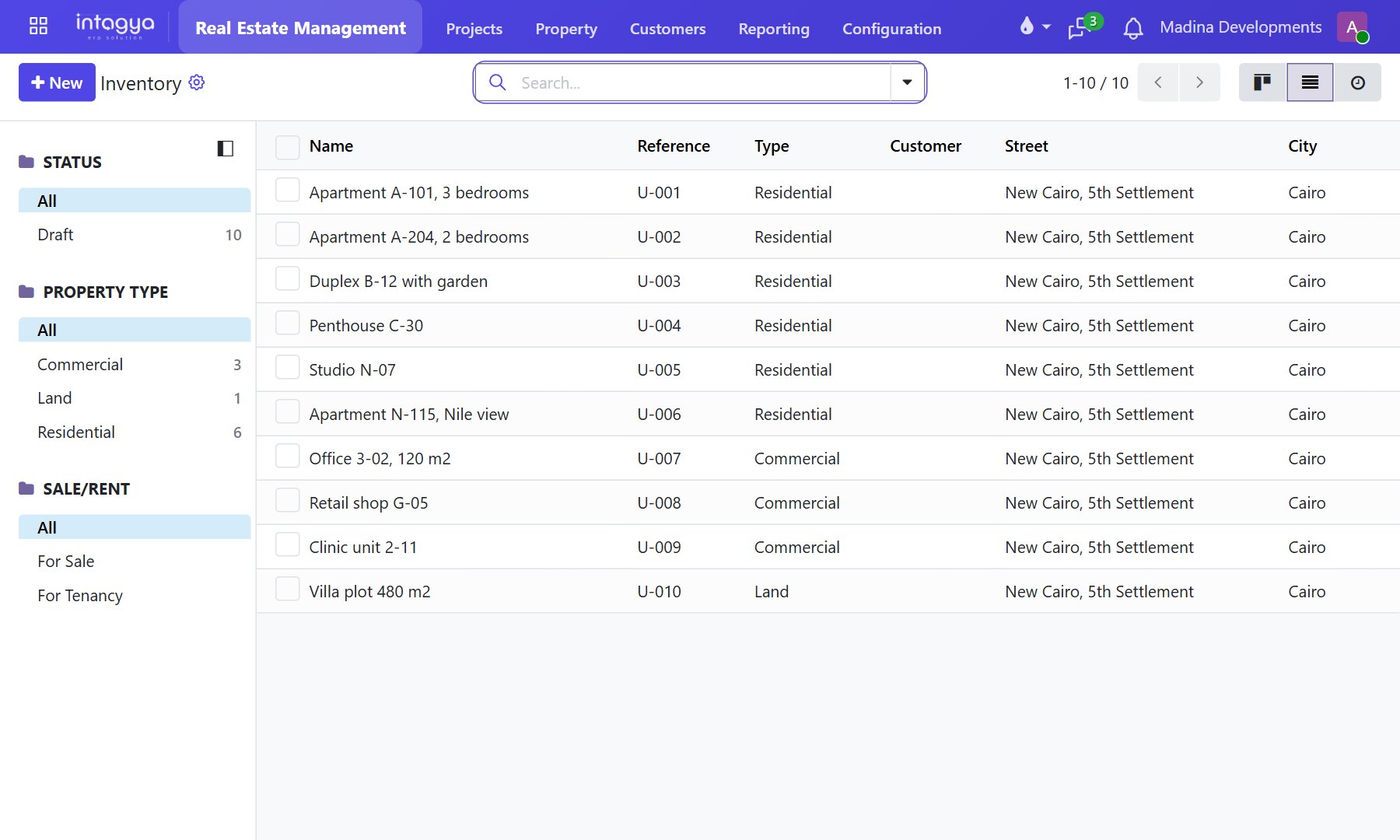This screenshot has width=1400, height=840.
Task: Open the Inventory settings gear icon
Action: point(197,82)
